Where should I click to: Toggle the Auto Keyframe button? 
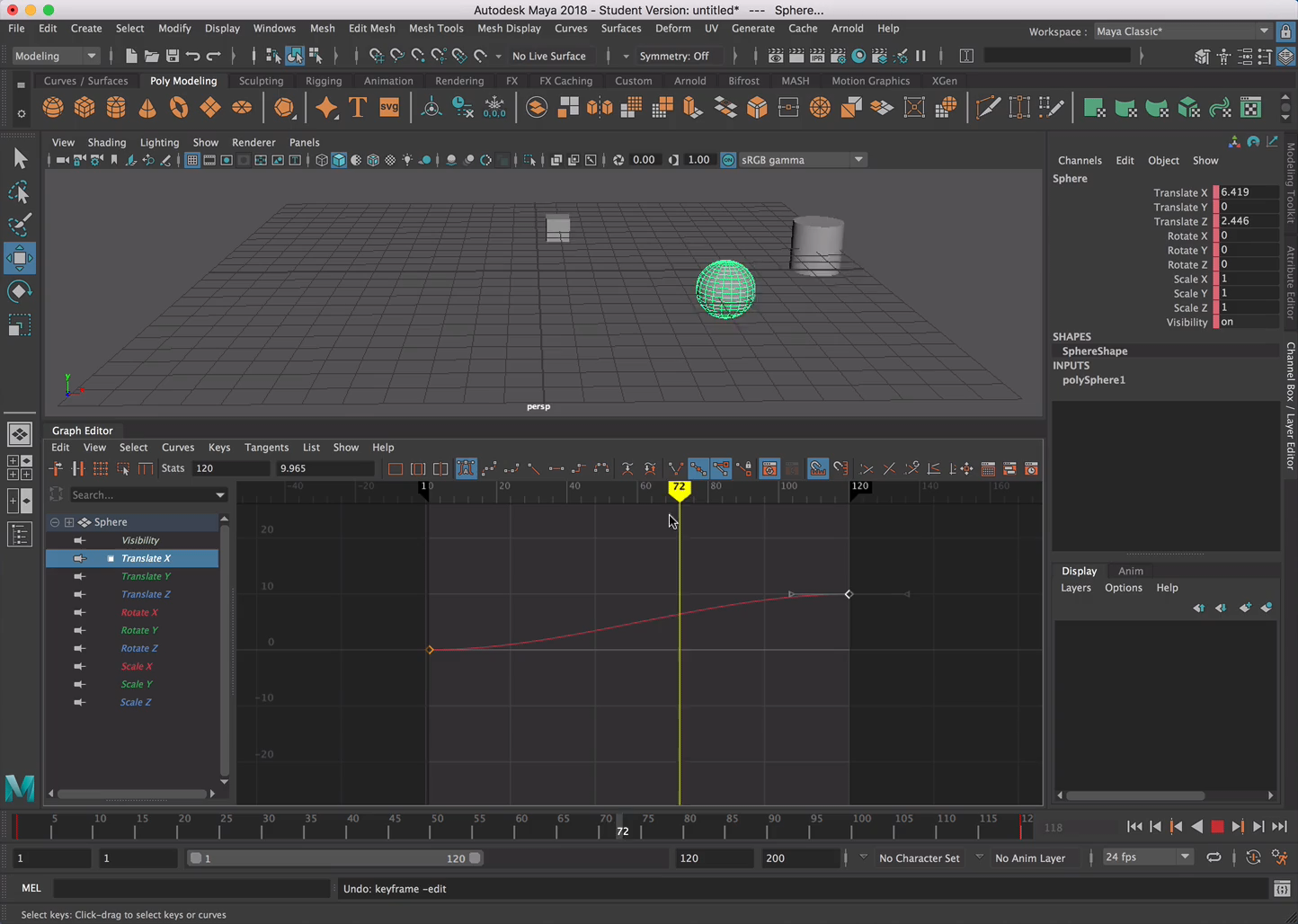(x=1253, y=857)
